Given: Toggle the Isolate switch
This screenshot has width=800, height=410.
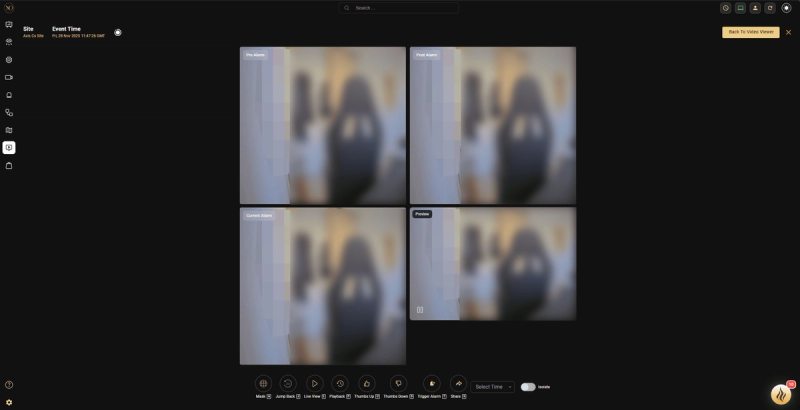Looking at the screenshot, I should pyautogui.click(x=528, y=387).
